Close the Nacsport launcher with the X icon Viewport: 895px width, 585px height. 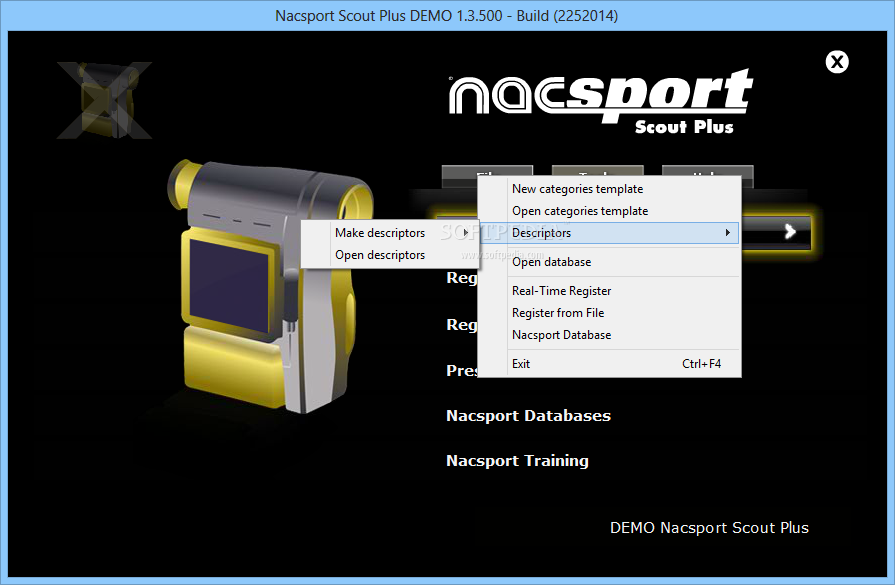point(837,62)
